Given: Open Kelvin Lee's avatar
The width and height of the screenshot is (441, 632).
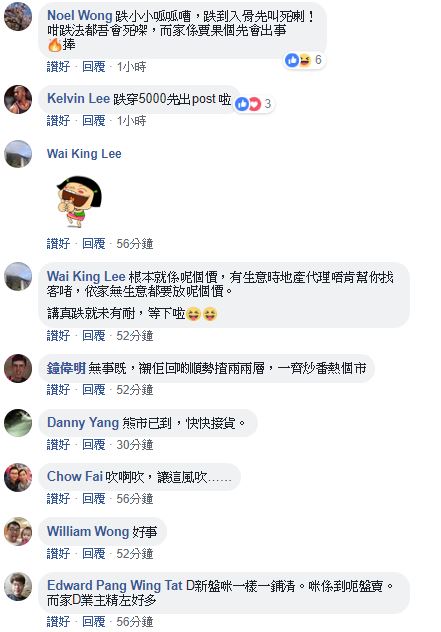Looking at the screenshot, I should coord(18,99).
